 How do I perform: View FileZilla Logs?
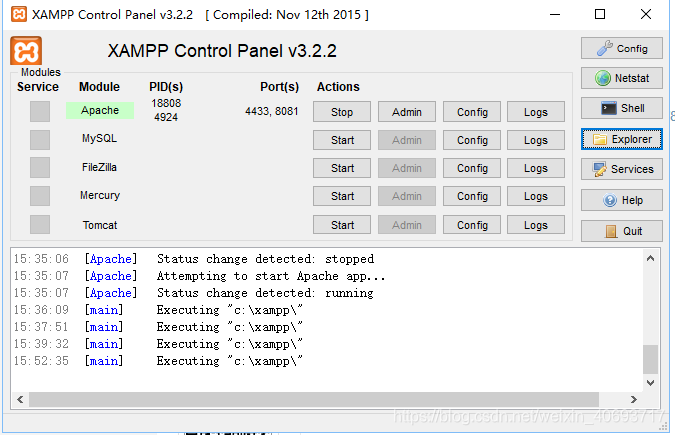pos(536,168)
